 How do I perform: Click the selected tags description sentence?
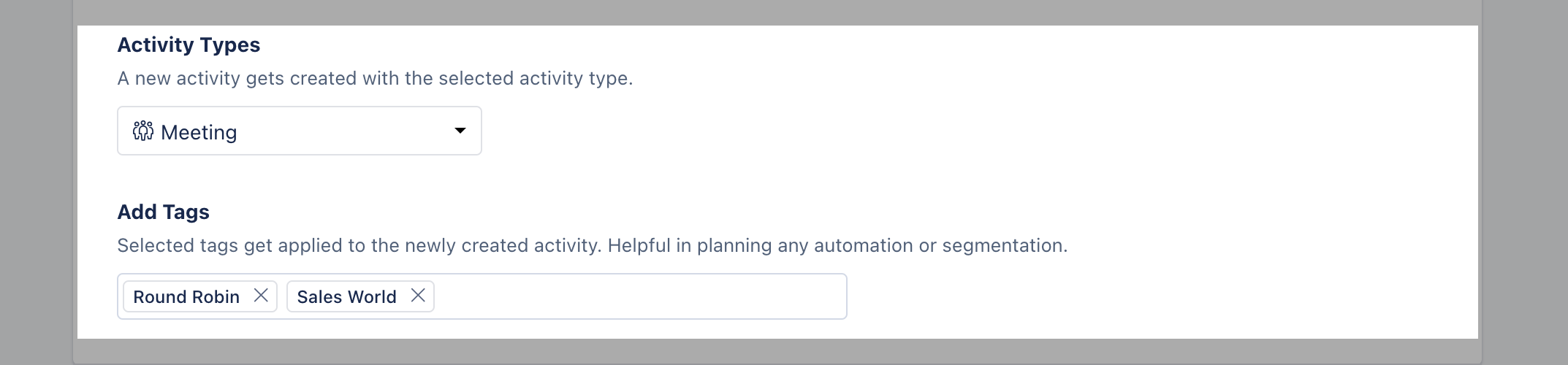593,245
